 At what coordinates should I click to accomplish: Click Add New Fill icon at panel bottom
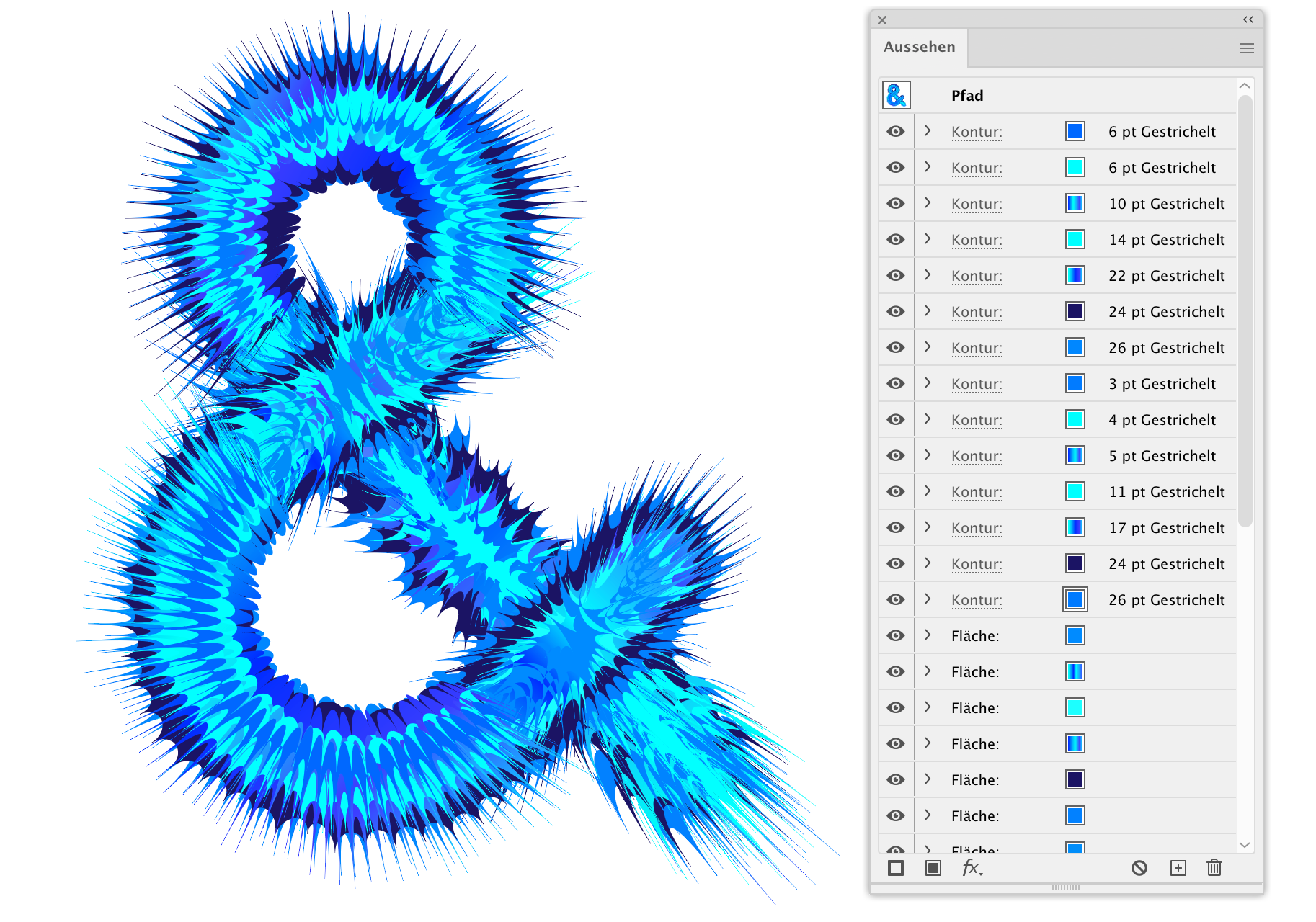click(x=933, y=868)
